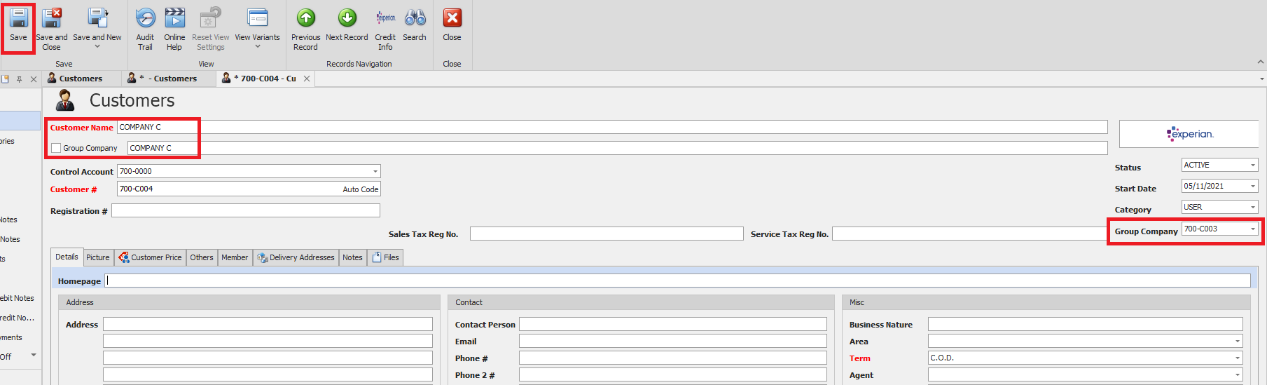Click the Auto Code button
This screenshot has height=385, width=1267.
pos(360,189)
